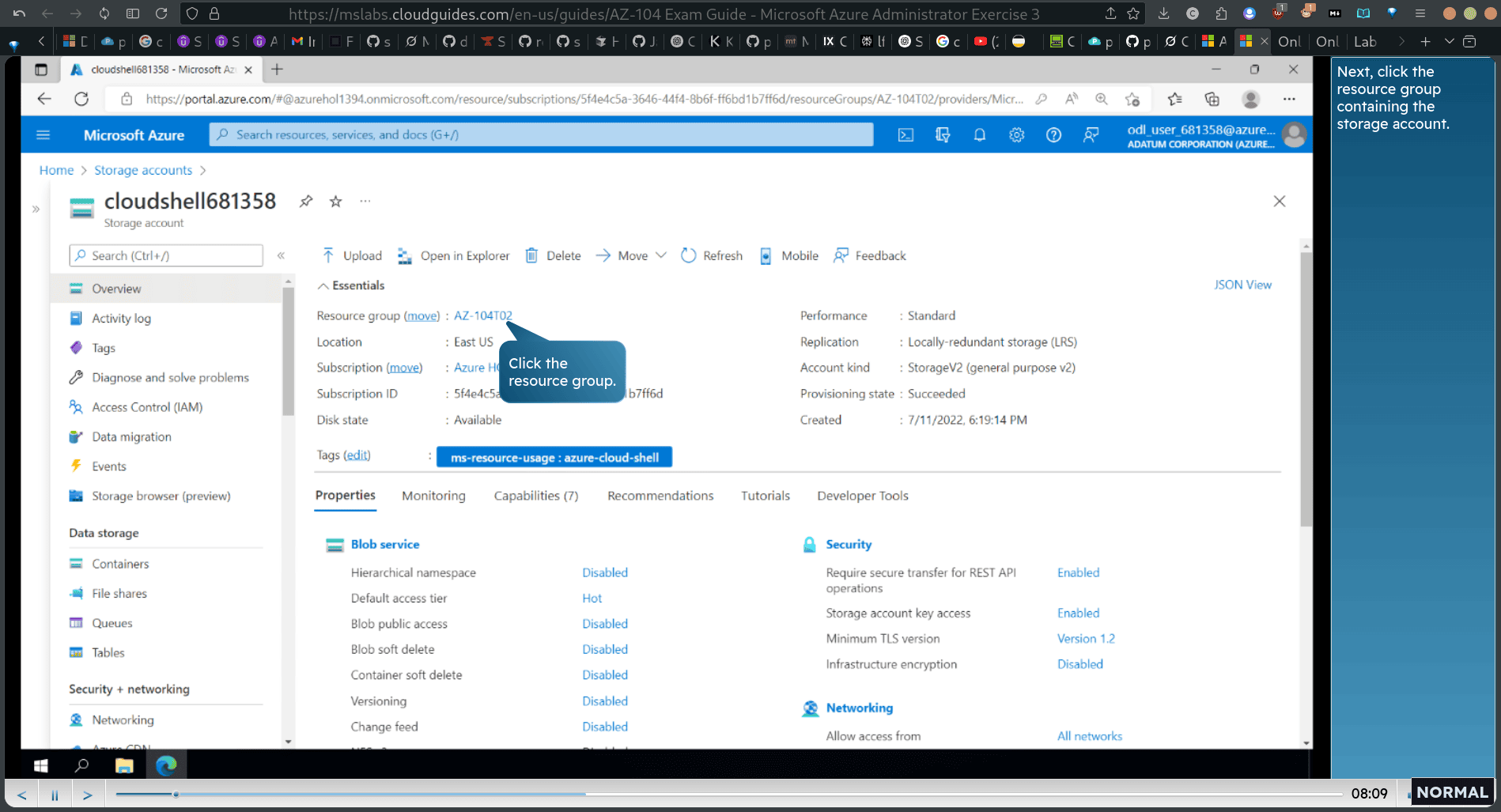Open the Move dropdown
The width and height of the screenshot is (1501, 812).
pyautogui.click(x=631, y=255)
